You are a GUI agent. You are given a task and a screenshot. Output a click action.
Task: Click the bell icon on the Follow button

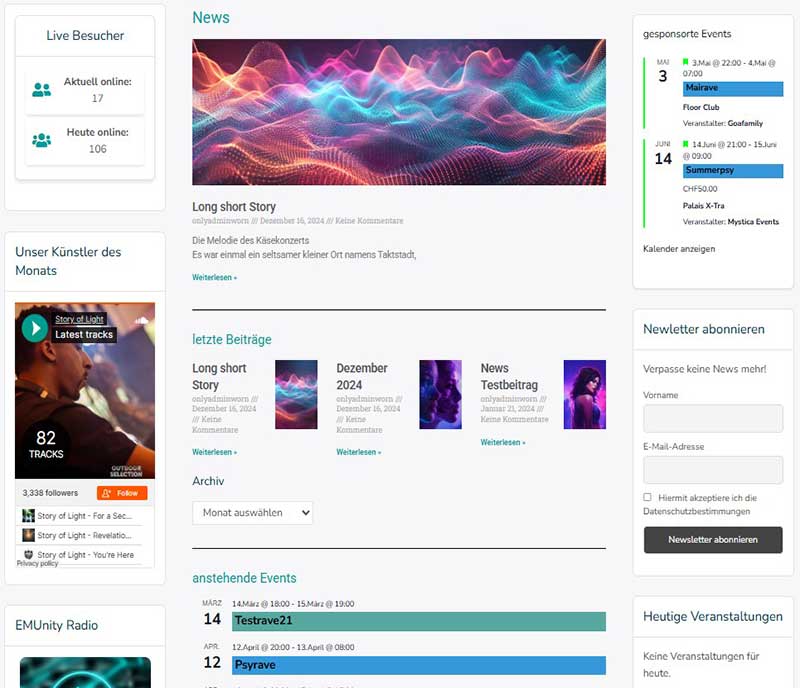point(107,491)
